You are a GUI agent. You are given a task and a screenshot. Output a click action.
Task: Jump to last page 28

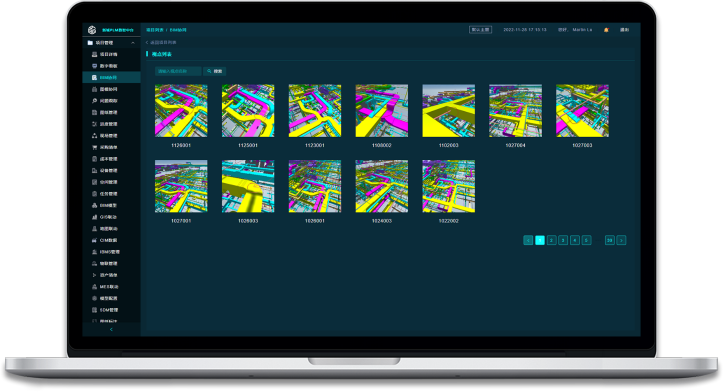[x=610, y=240]
